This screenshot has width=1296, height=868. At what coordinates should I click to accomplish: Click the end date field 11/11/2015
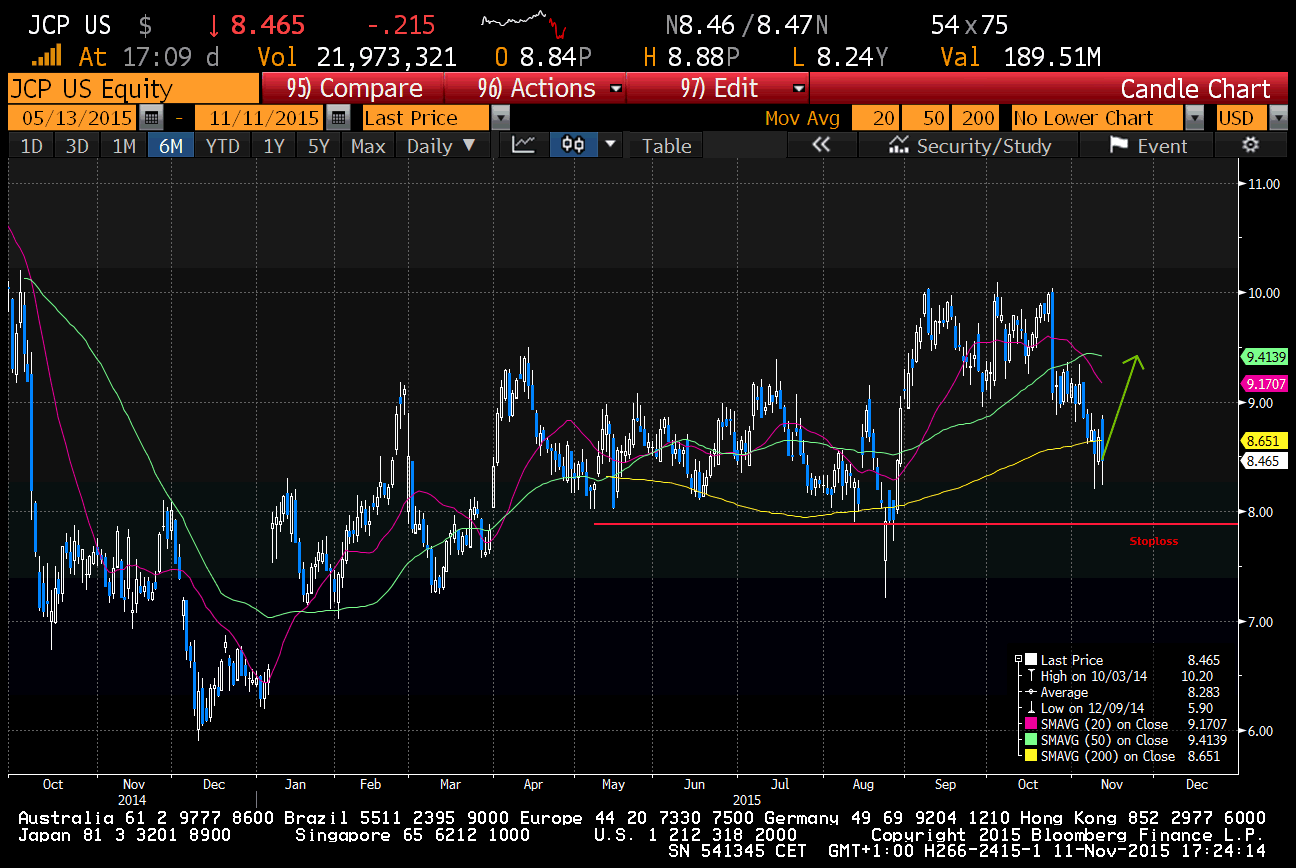pyautogui.click(x=260, y=118)
